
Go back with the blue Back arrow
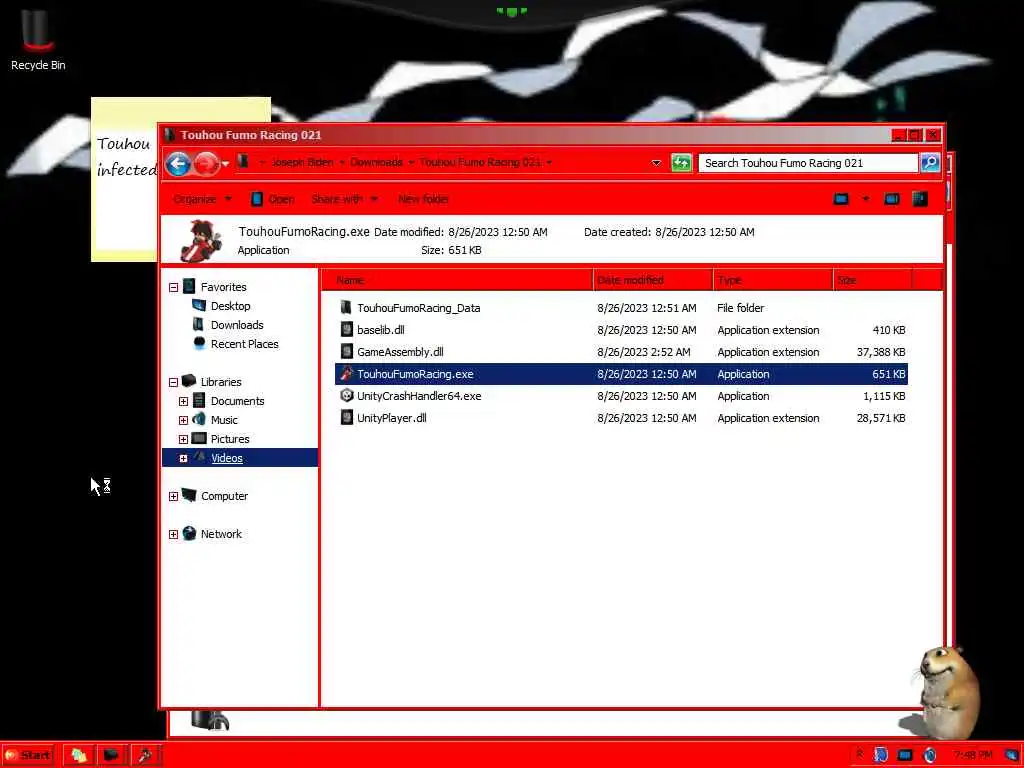pos(178,163)
